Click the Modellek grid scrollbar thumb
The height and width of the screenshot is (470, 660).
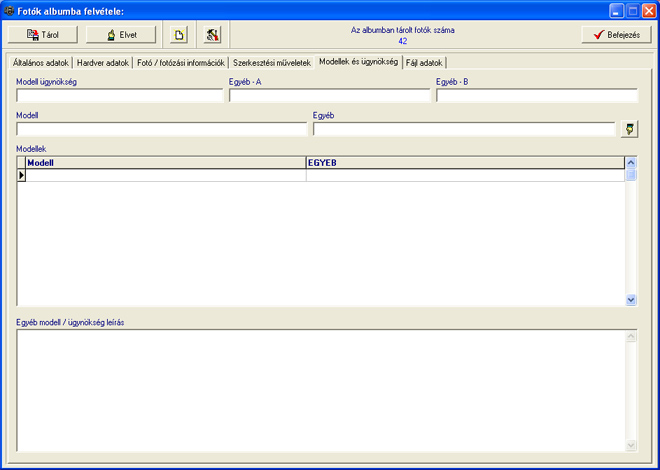[631, 175]
